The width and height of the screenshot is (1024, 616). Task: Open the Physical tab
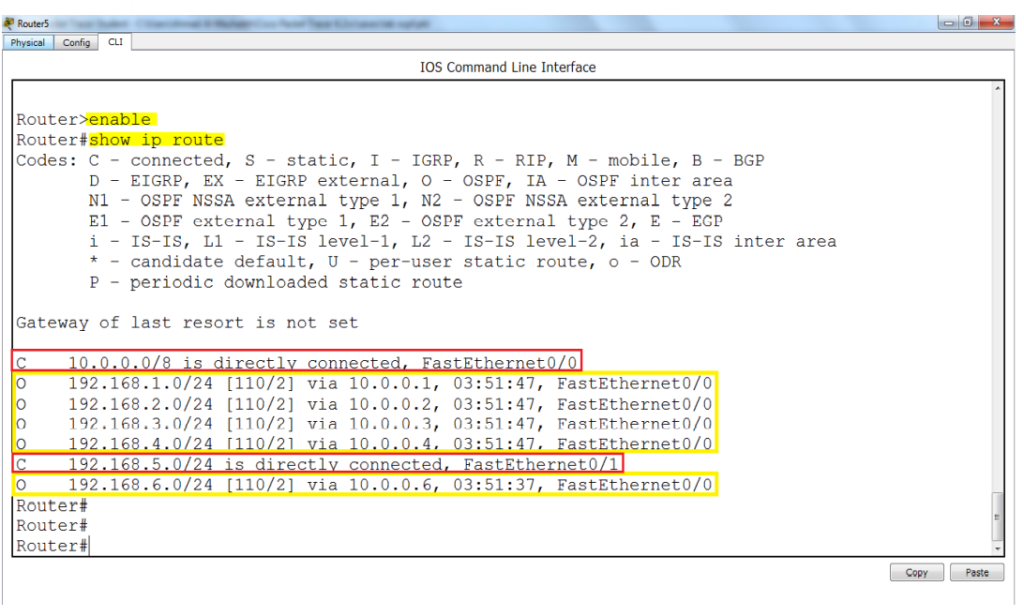click(27, 42)
